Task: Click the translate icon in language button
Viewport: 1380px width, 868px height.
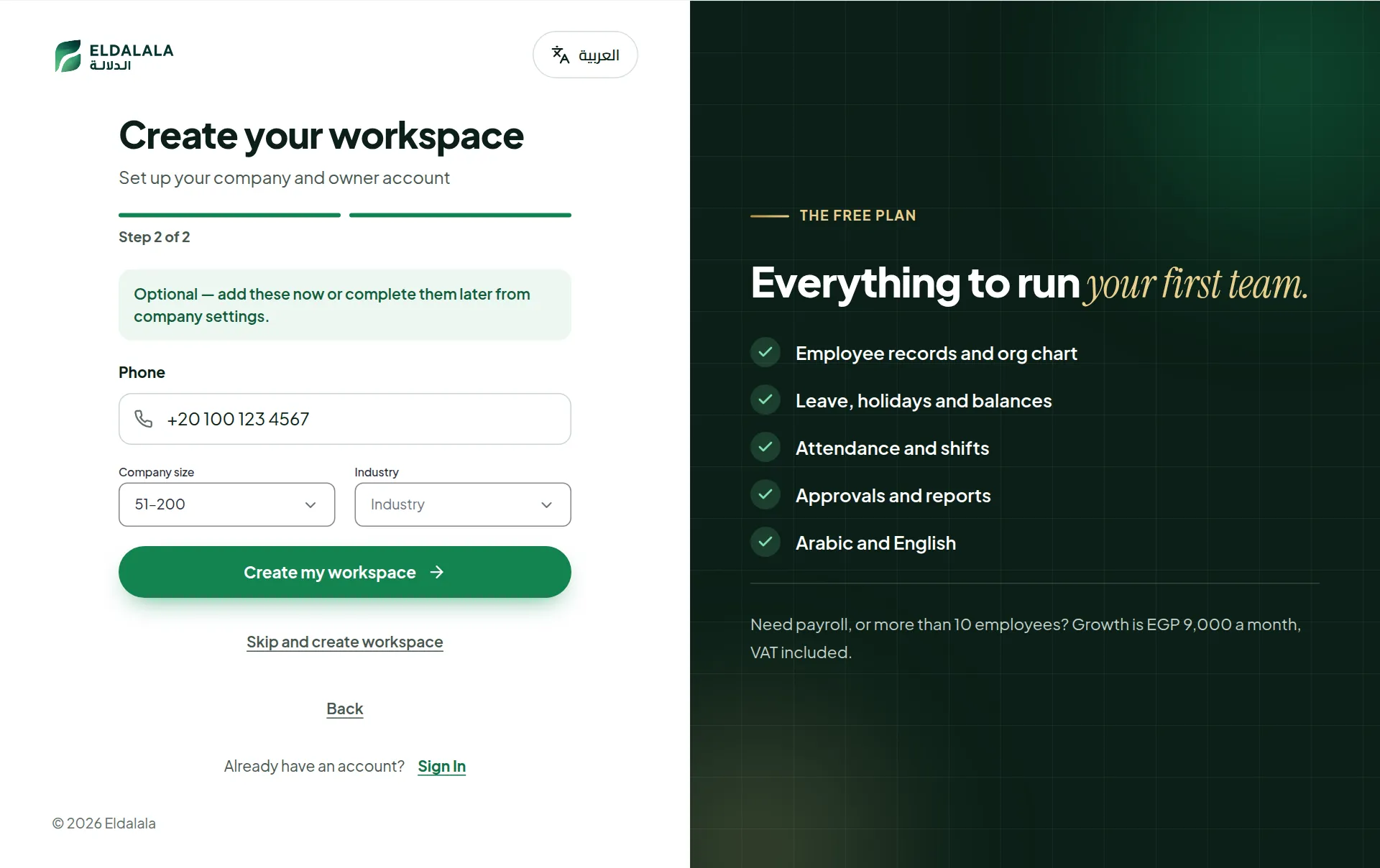Action: [561, 55]
